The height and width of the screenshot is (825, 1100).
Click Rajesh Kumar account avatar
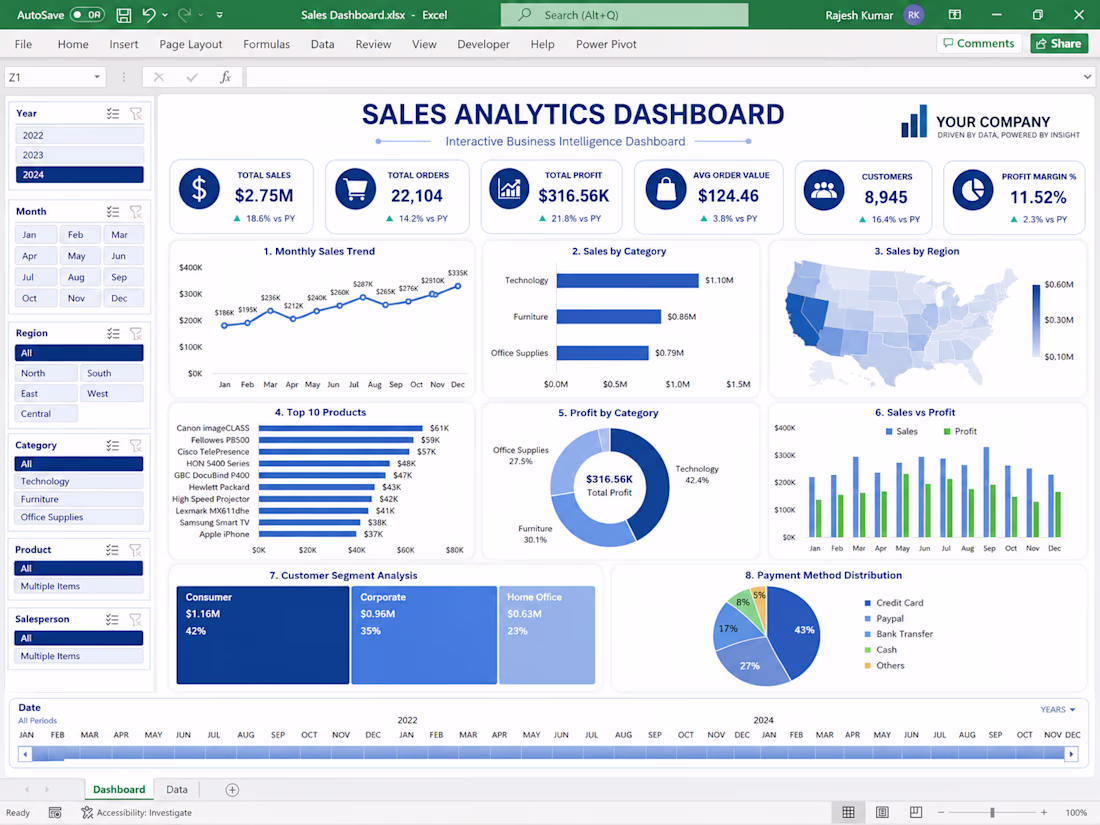913,15
